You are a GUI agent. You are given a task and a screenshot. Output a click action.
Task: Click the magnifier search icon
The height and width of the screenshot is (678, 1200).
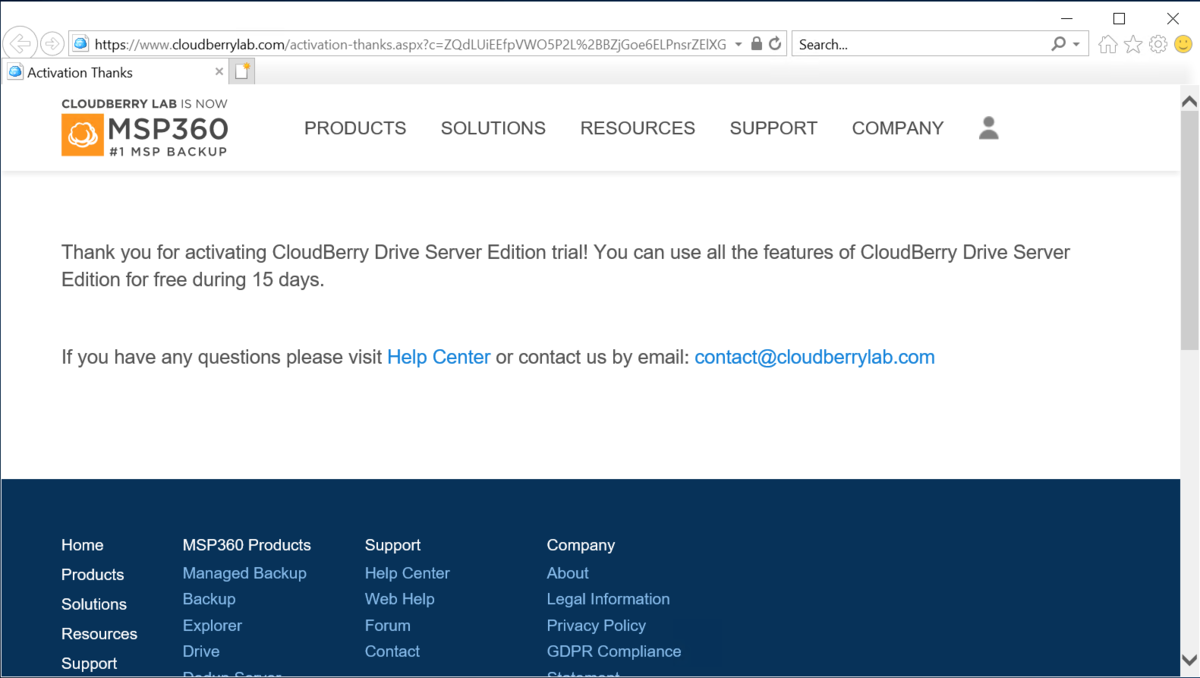tap(1058, 44)
